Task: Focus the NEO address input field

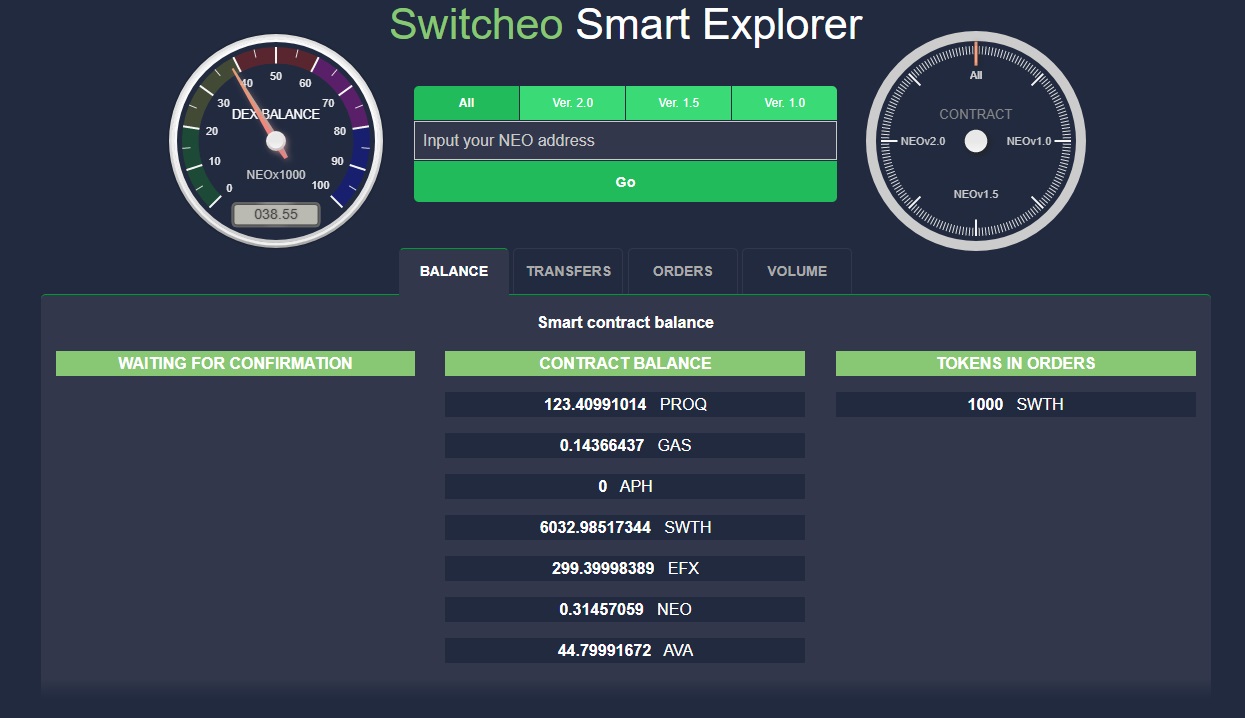Action: coord(625,141)
